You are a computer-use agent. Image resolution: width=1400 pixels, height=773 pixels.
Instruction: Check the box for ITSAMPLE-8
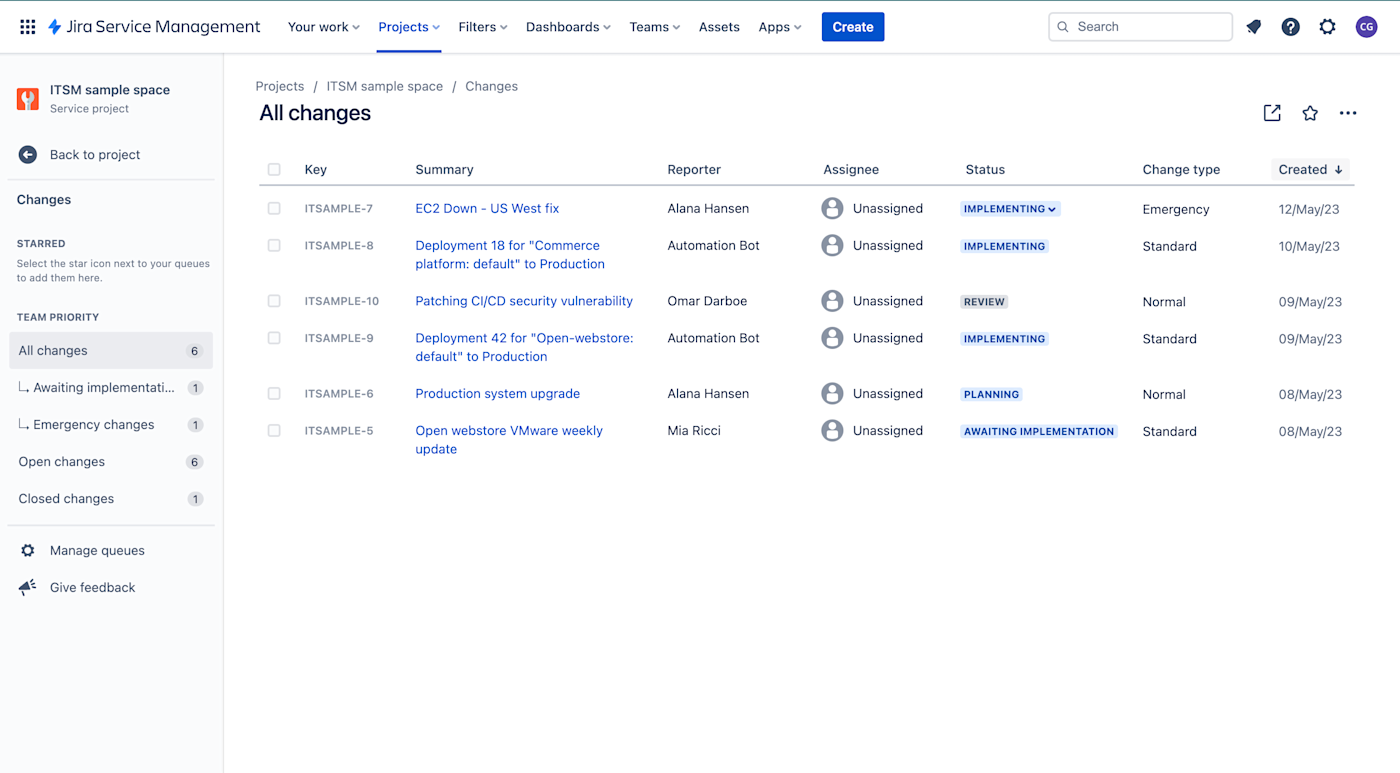[x=274, y=245]
